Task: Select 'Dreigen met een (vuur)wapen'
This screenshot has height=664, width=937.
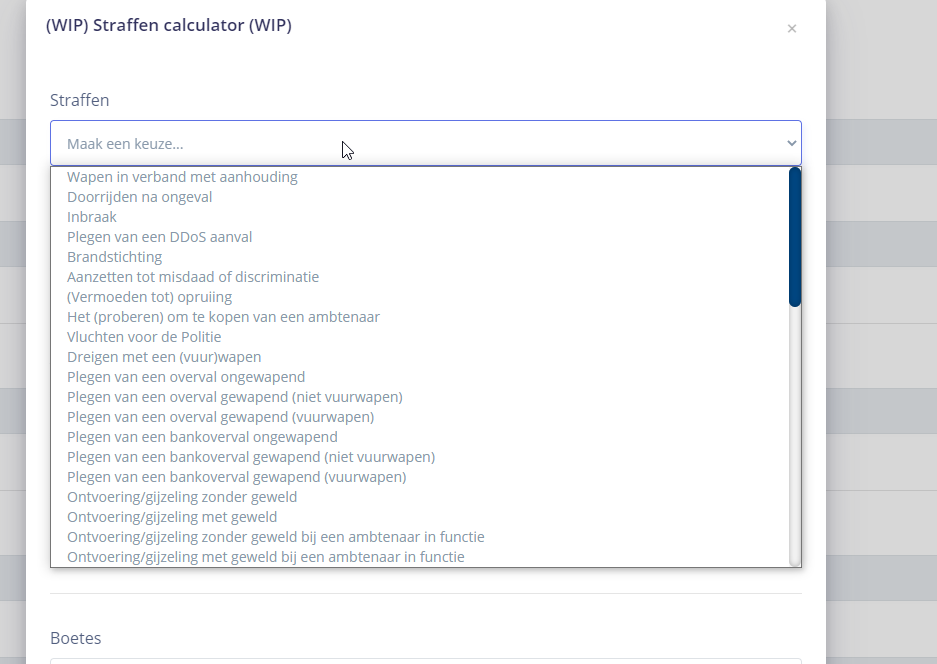Action: click(164, 357)
